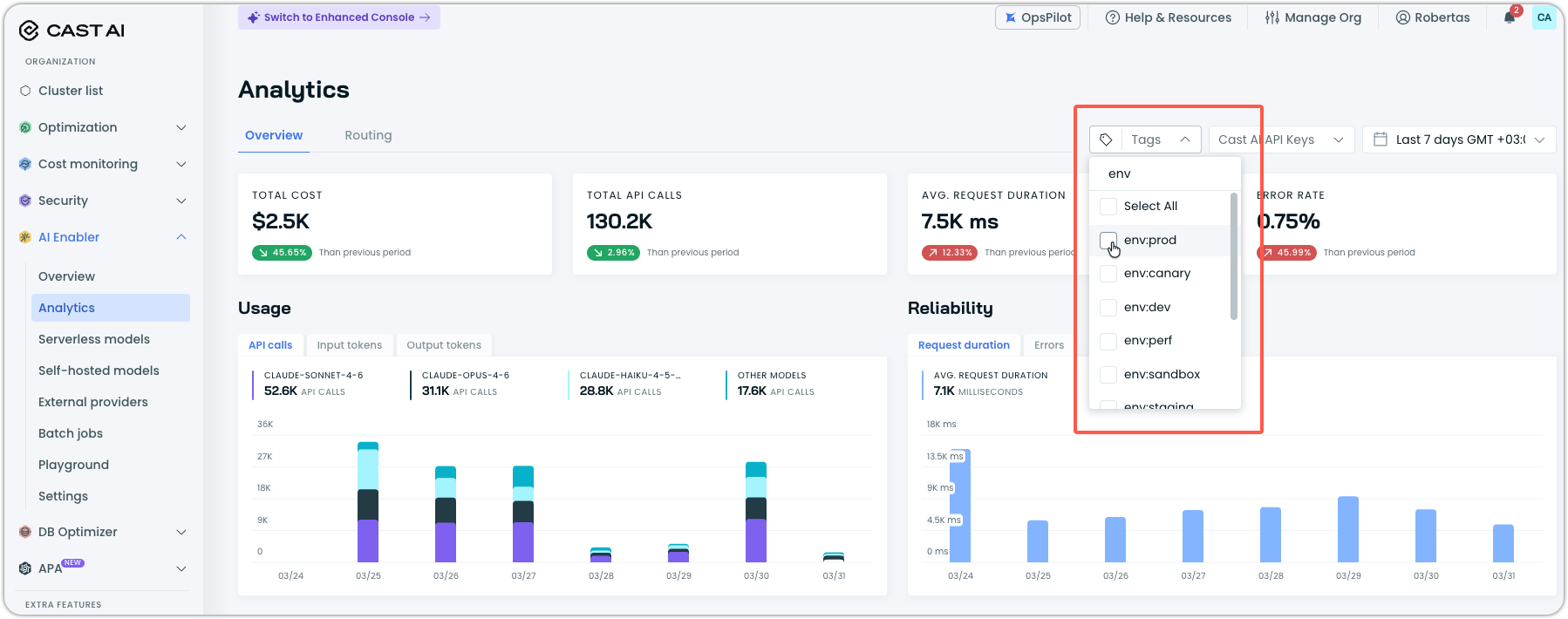Click the Optimization sidebar icon
Image resolution: width=1568 pixels, height=619 pixels.
click(25, 127)
